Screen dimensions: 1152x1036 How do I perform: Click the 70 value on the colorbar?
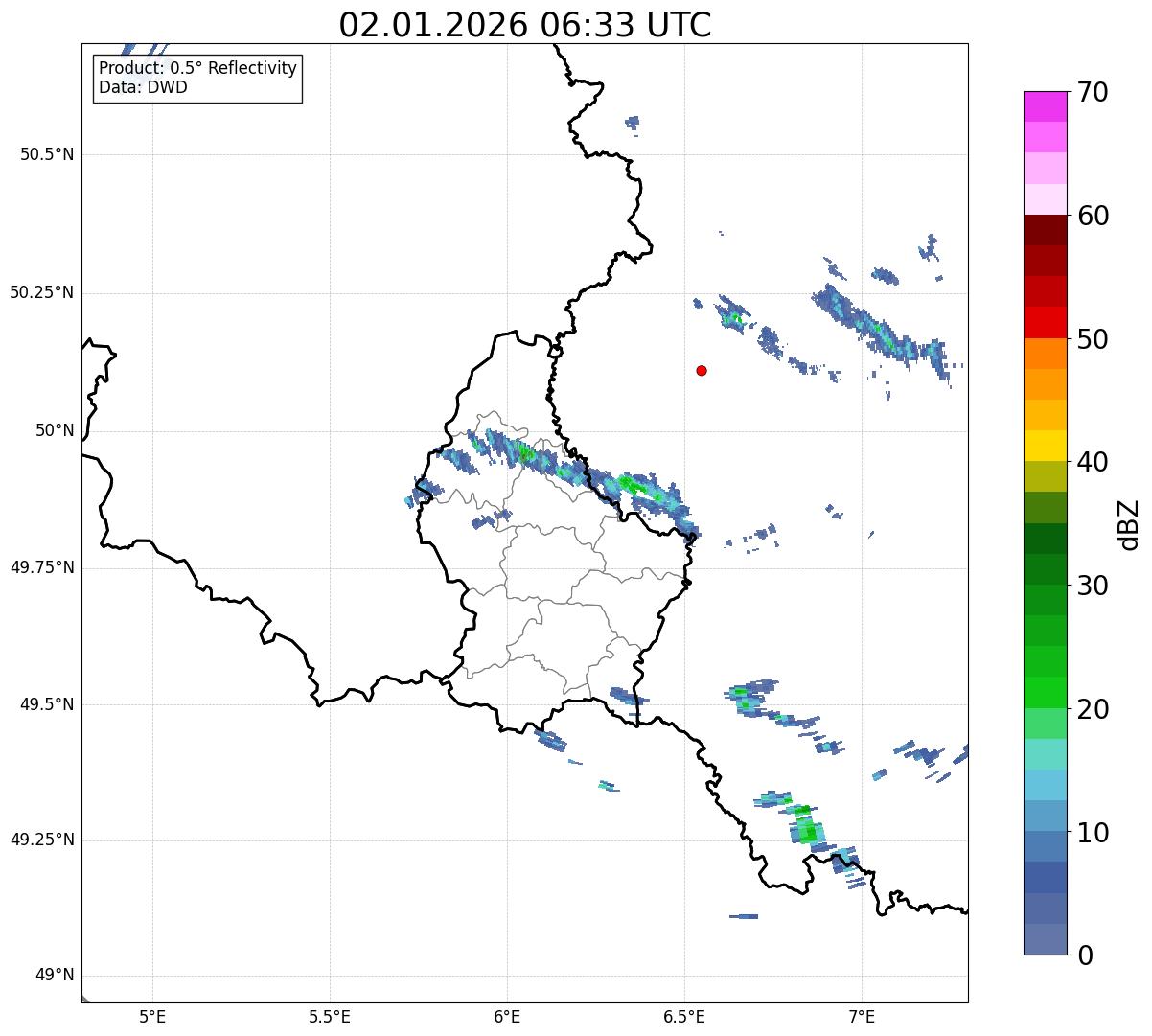click(1092, 92)
